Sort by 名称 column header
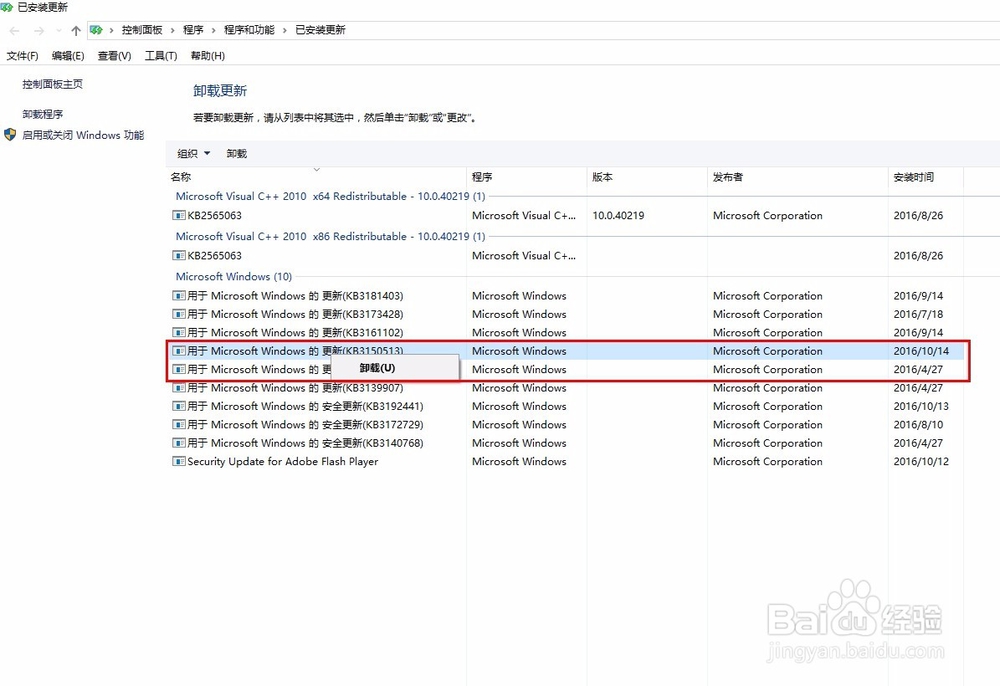The height and width of the screenshot is (686, 1000). [316, 177]
